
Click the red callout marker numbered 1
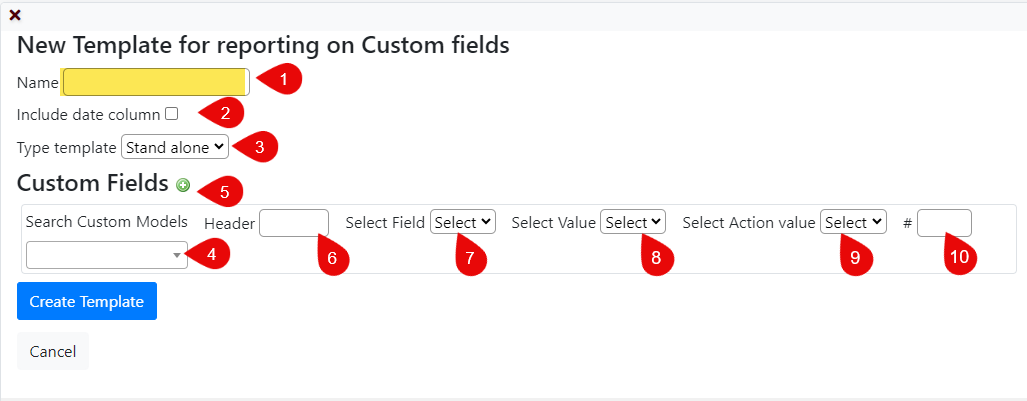[279, 79]
